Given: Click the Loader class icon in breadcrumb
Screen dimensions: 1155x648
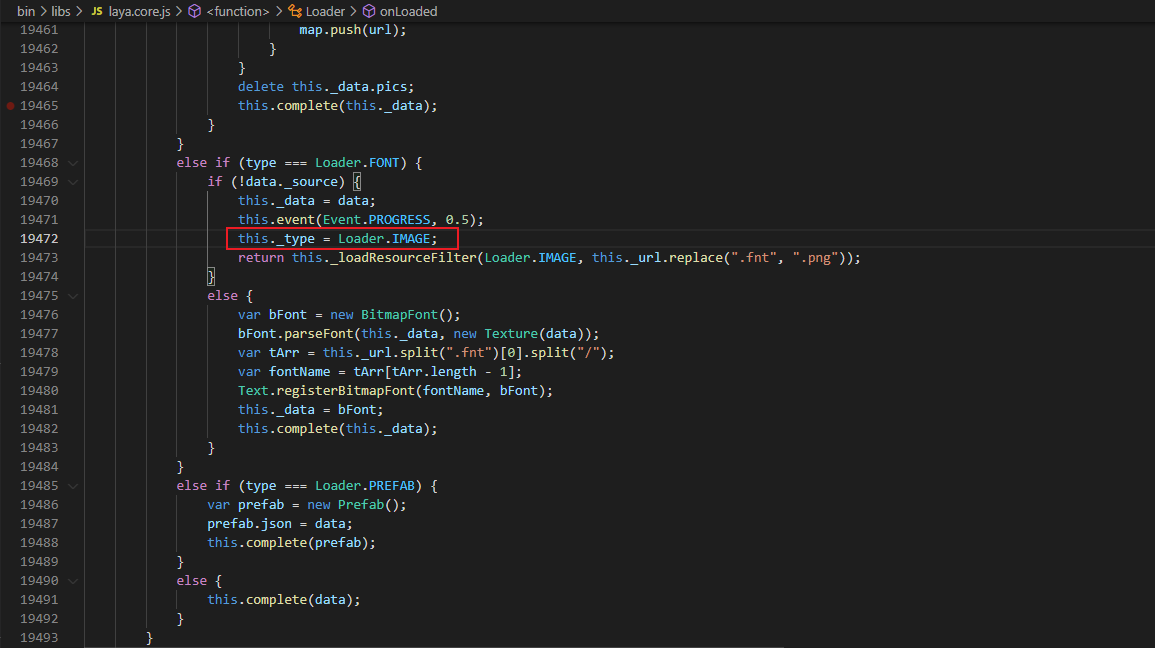Looking at the screenshot, I should (x=294, y=11).
